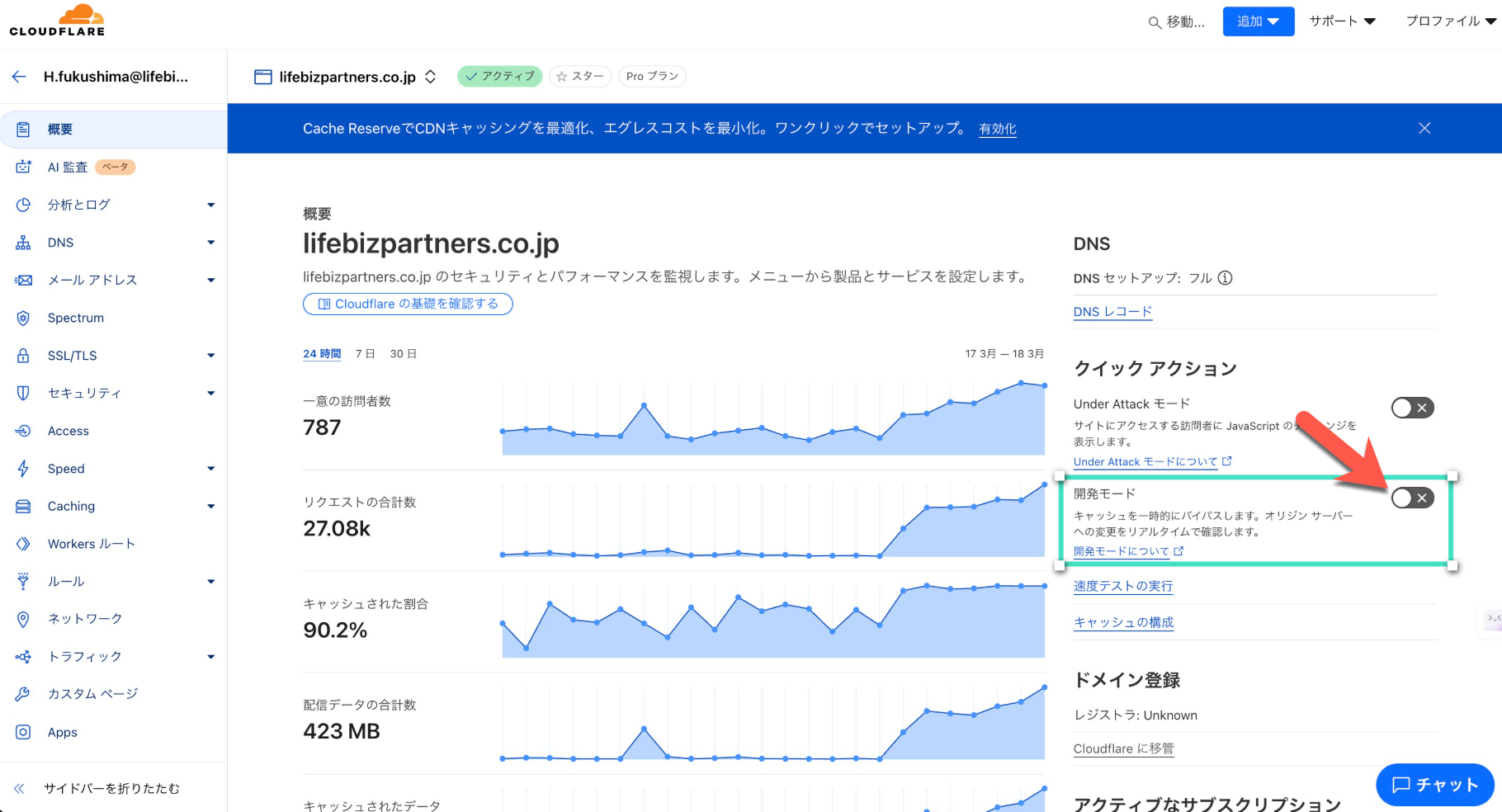This screenshot has width=1502, height=812.
Task: Click the Cloudflare に移管 link
Action: pyautogui.click(x=1123, y=748)
